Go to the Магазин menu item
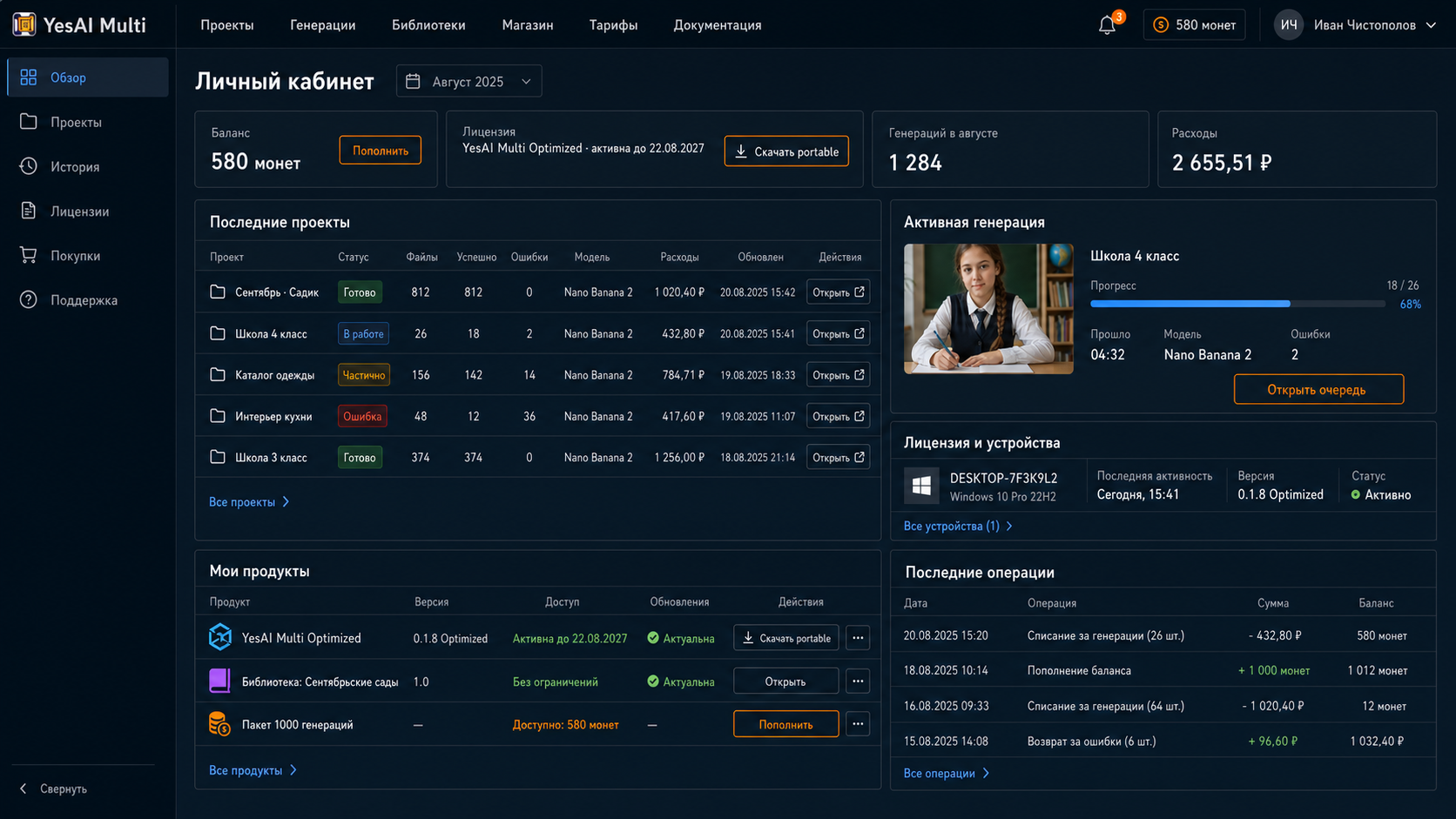 pos(528,25)
